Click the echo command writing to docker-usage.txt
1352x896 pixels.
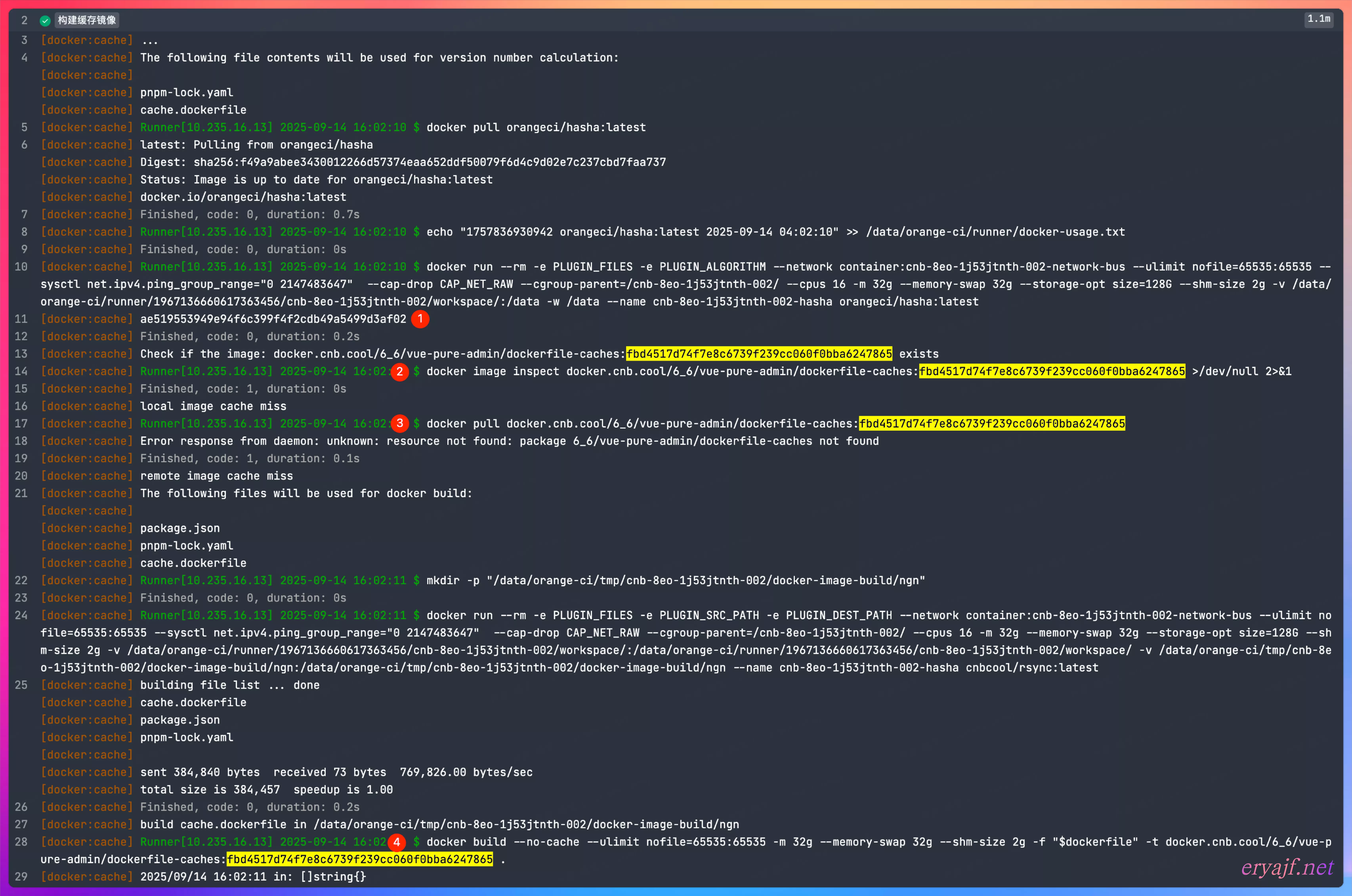point(776,232)
